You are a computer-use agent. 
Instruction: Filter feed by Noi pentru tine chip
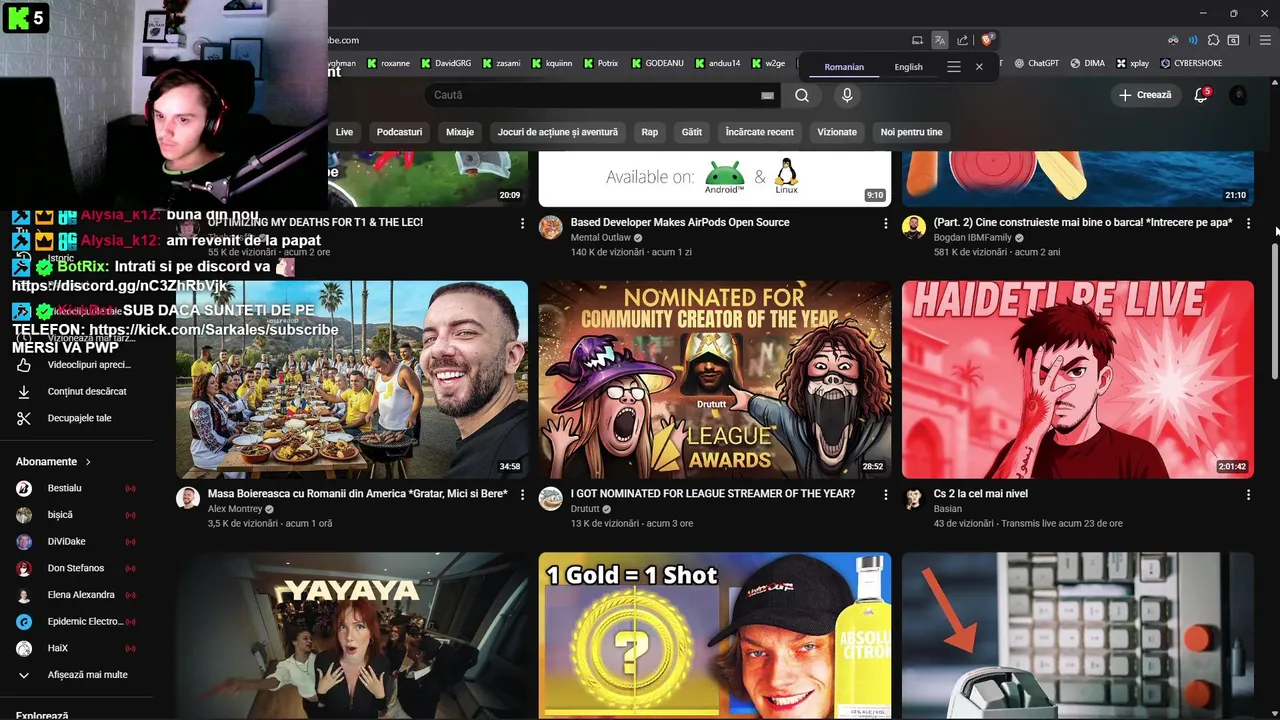pos(912,132)
